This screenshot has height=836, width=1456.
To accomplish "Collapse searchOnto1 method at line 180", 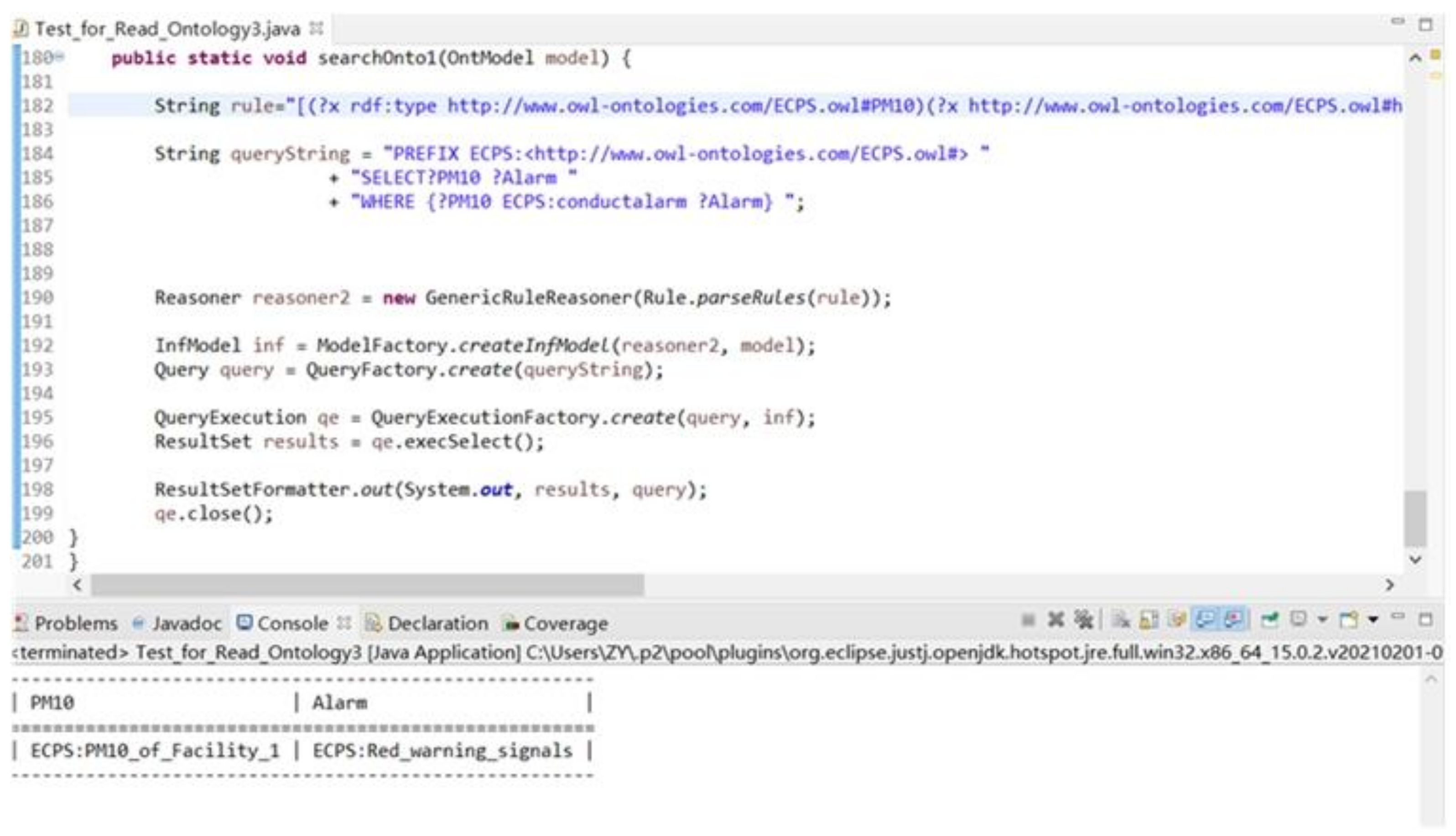I will (x=60, y=57).
